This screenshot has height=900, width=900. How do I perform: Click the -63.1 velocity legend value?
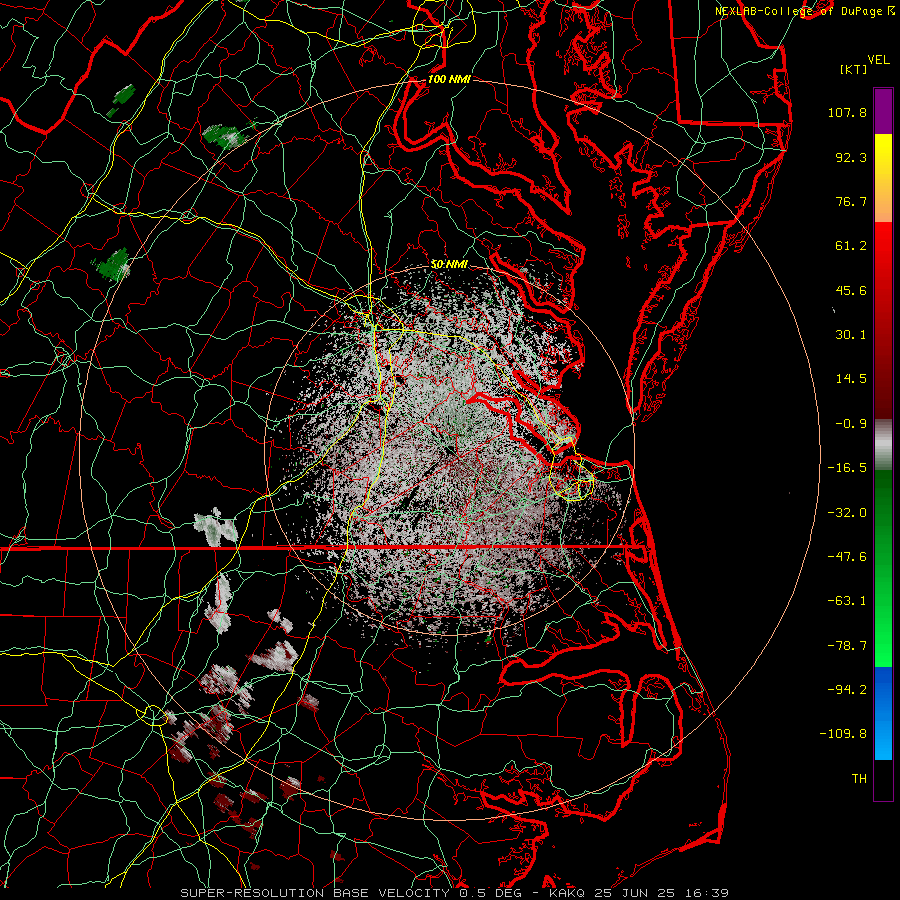[847, 601]
